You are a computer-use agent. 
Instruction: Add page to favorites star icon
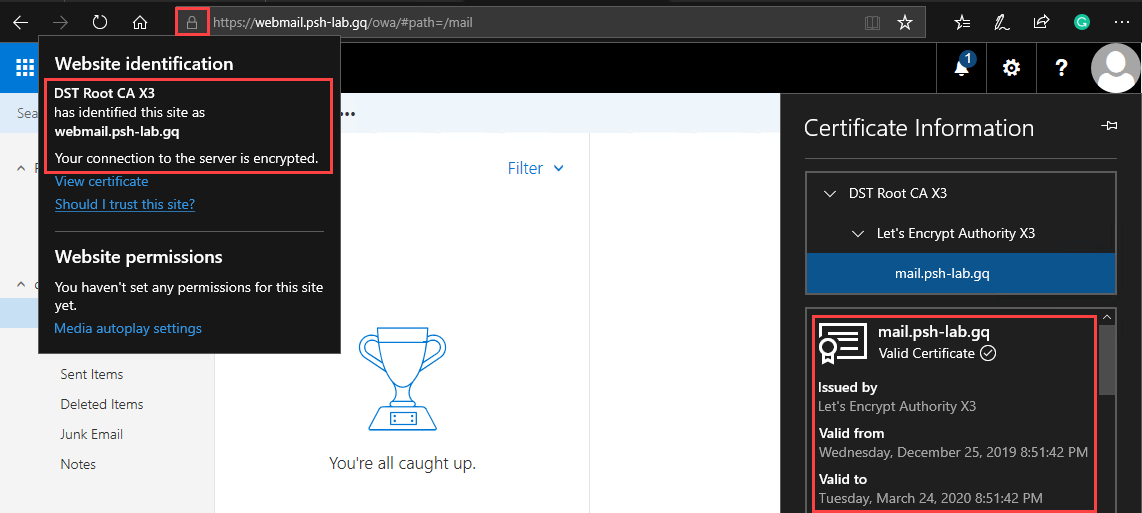905,22
